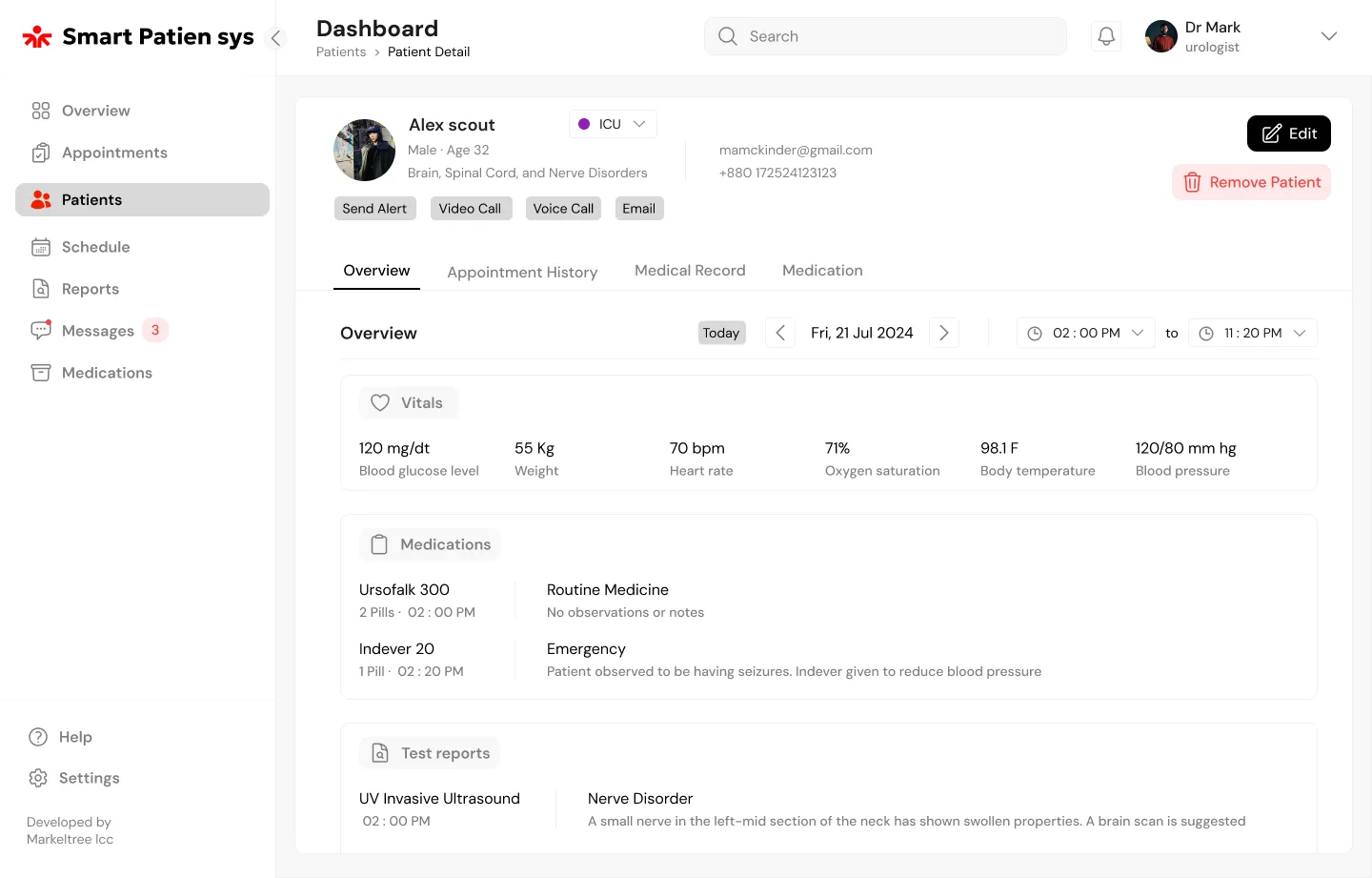The image size is (1372, 878).
Task: Open the Medical Record tab
Action: [x=690, y=271]
